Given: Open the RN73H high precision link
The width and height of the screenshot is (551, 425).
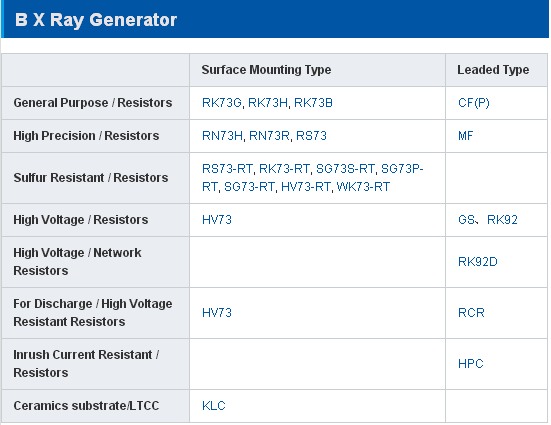Looking at the screenshot, I should coord(222,136).
